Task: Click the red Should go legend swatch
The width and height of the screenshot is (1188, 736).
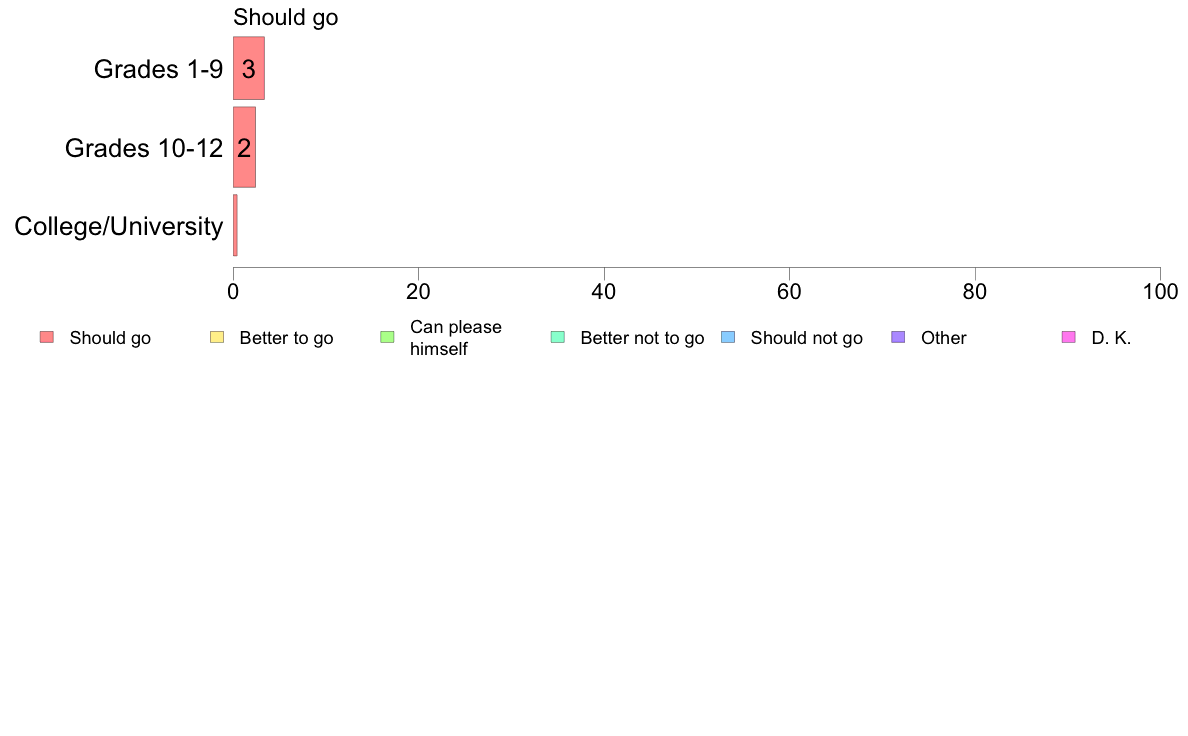Action: tap(47, 337)
